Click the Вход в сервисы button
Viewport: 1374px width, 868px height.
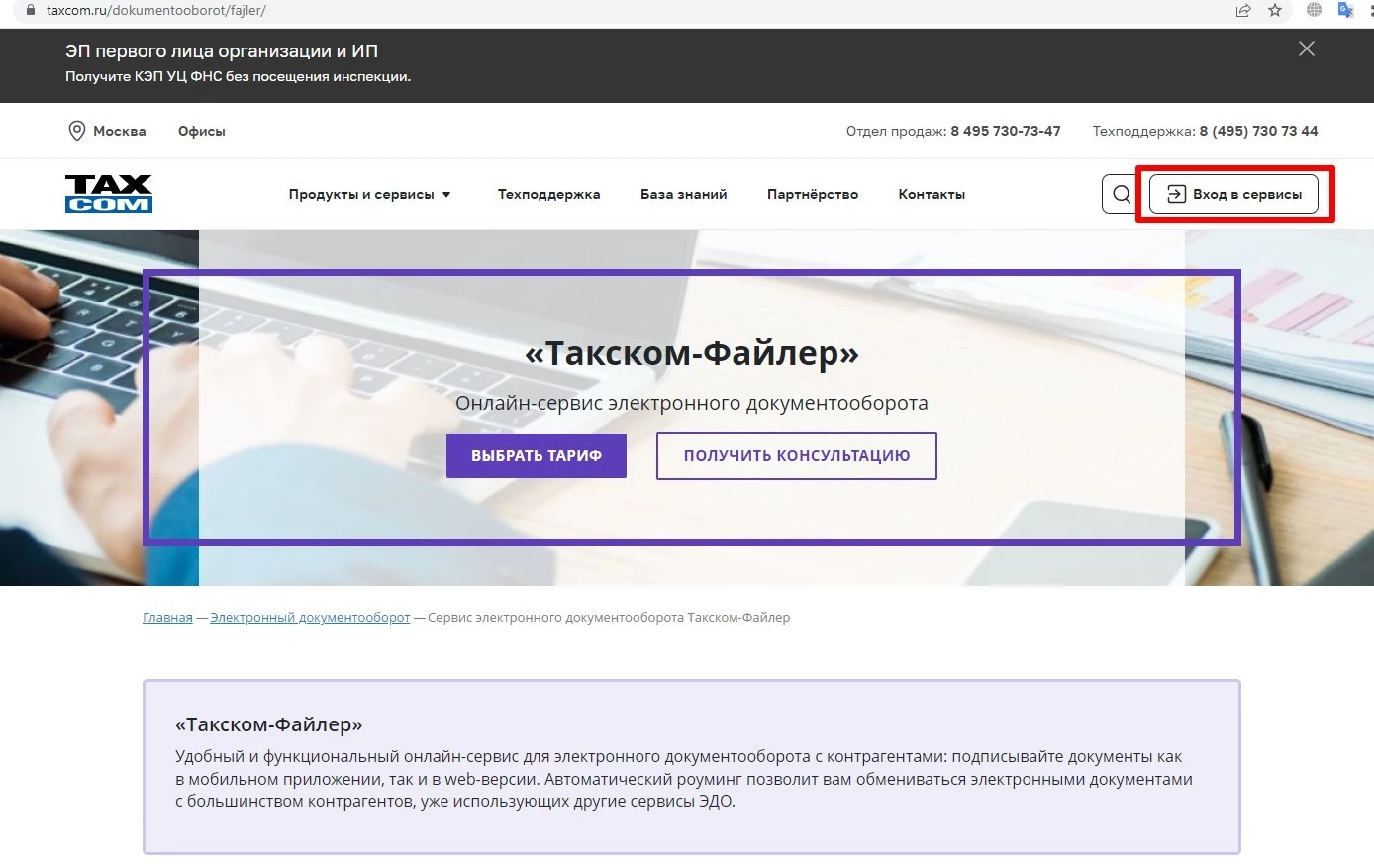tap(1233, 194)
